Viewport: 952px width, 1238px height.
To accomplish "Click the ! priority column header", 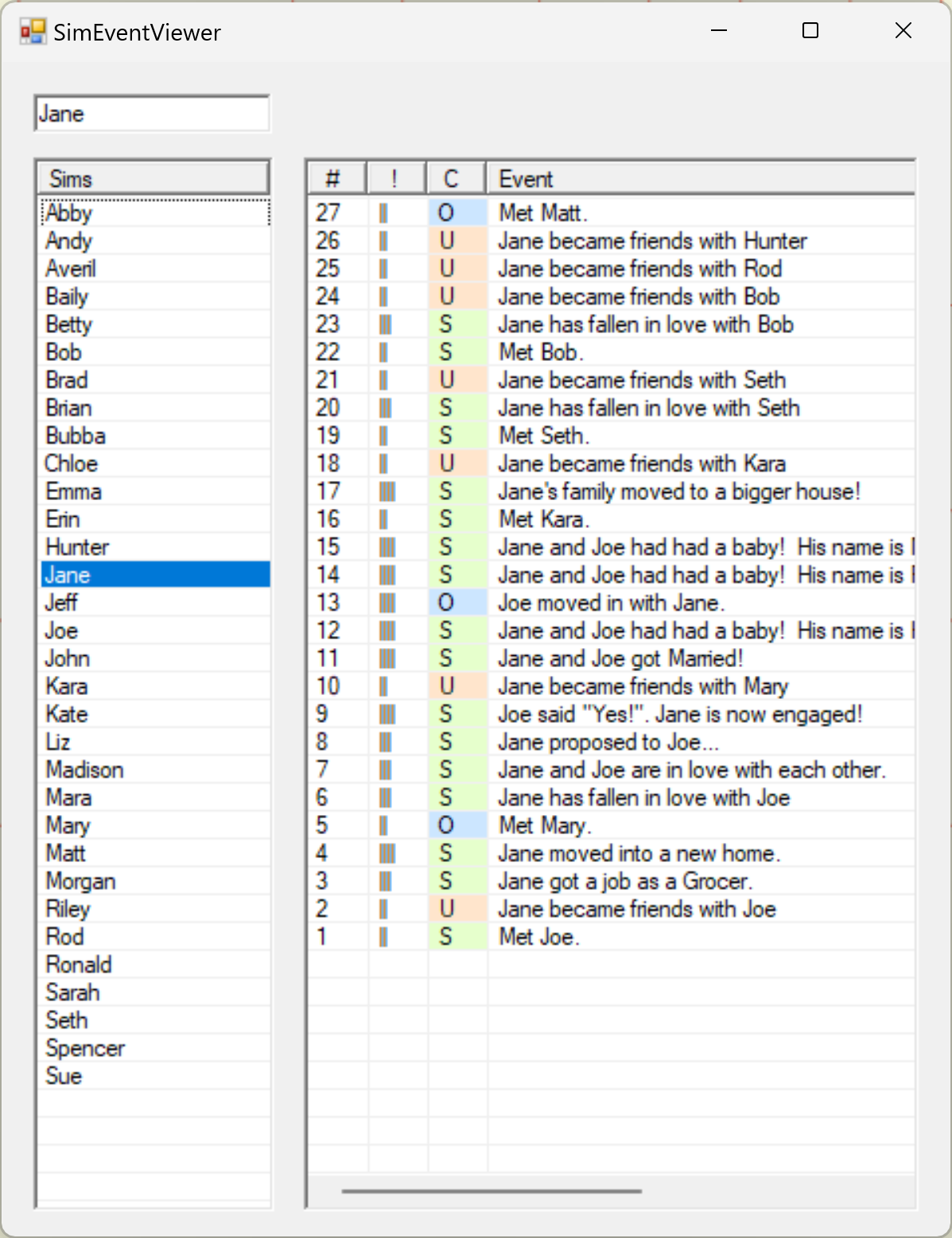I will coord(396,178).
